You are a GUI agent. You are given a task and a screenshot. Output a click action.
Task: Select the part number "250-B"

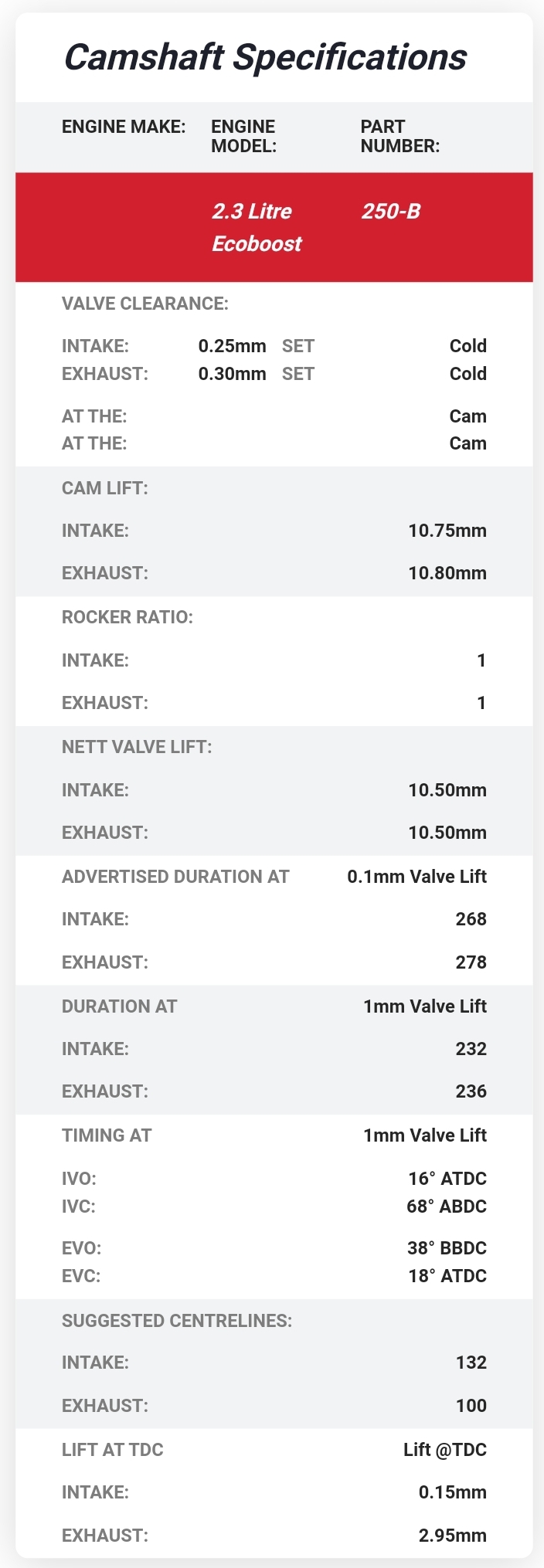click(391, 212)
